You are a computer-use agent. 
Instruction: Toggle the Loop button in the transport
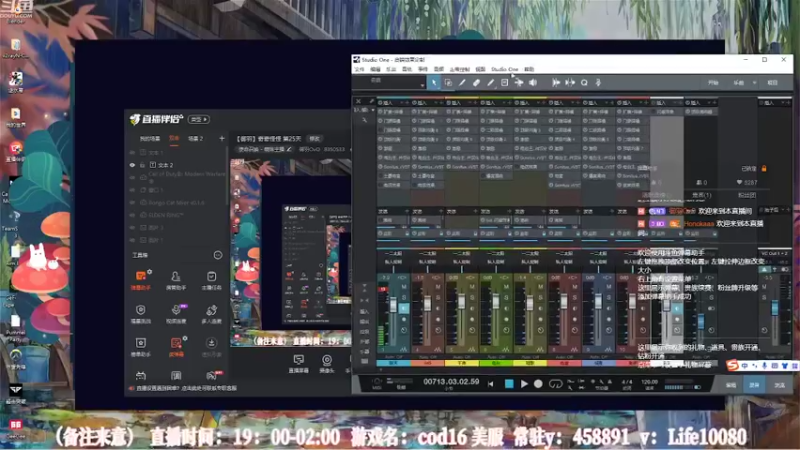[555, 384]
